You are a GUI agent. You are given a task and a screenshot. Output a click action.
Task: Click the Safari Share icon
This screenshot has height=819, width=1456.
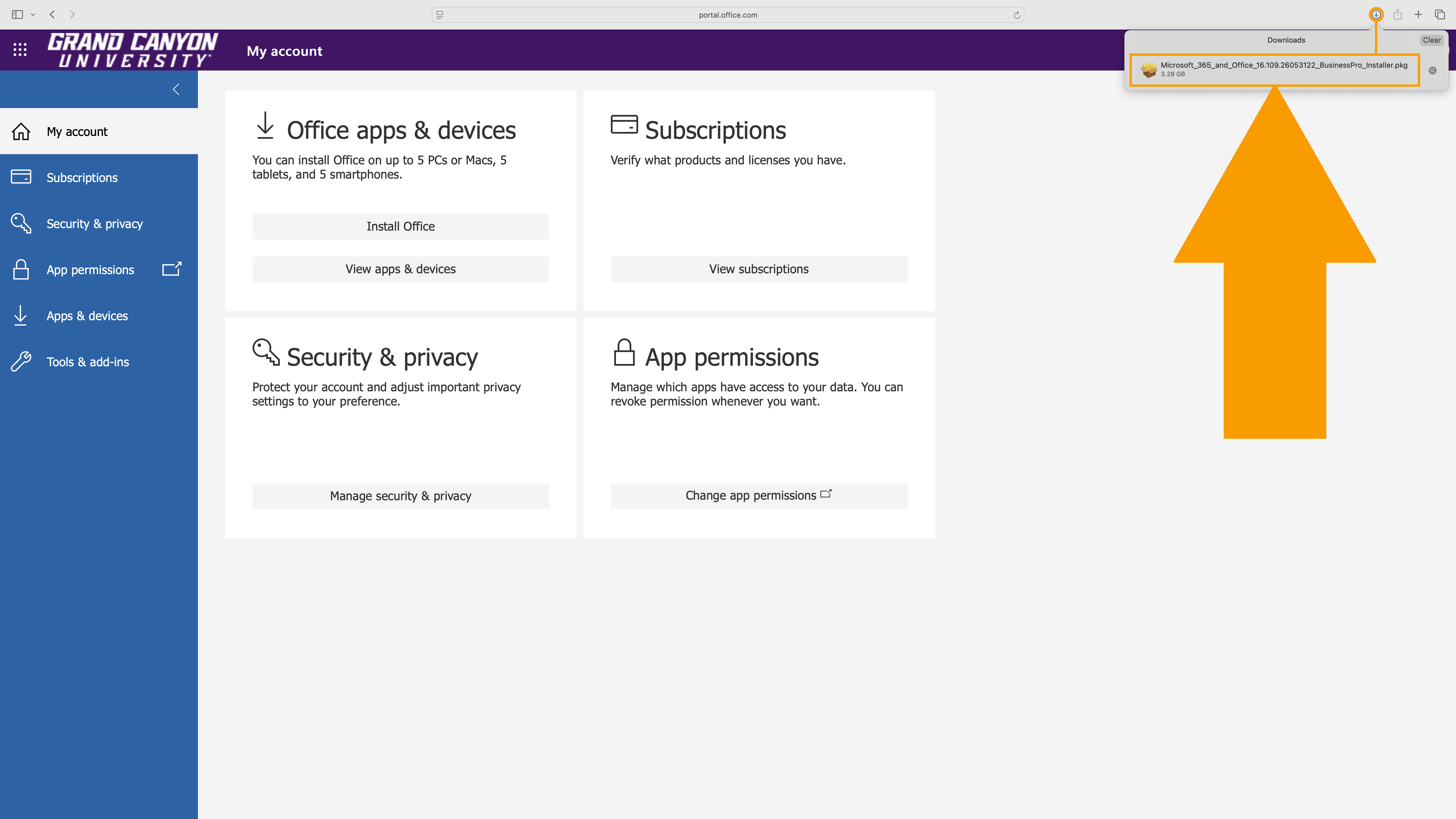coord(1397,15)
